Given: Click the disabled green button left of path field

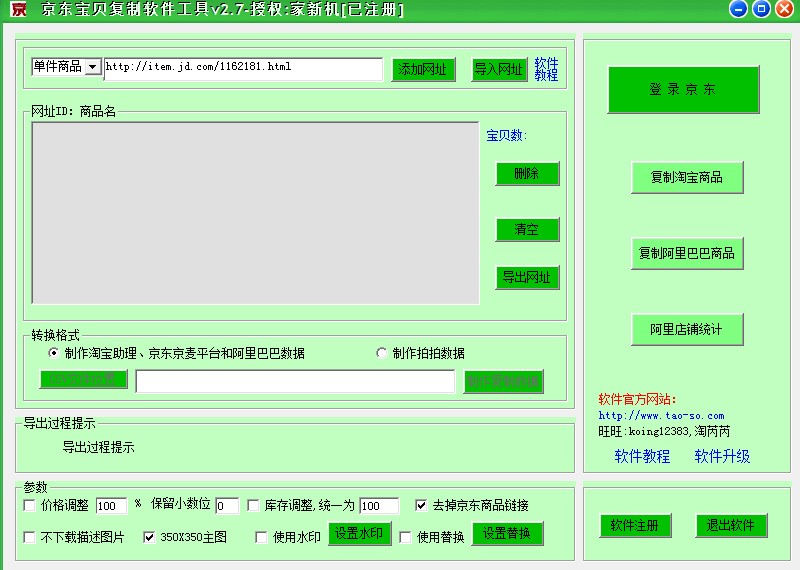Looking at the screenshot, I should (x=84, y=379).
